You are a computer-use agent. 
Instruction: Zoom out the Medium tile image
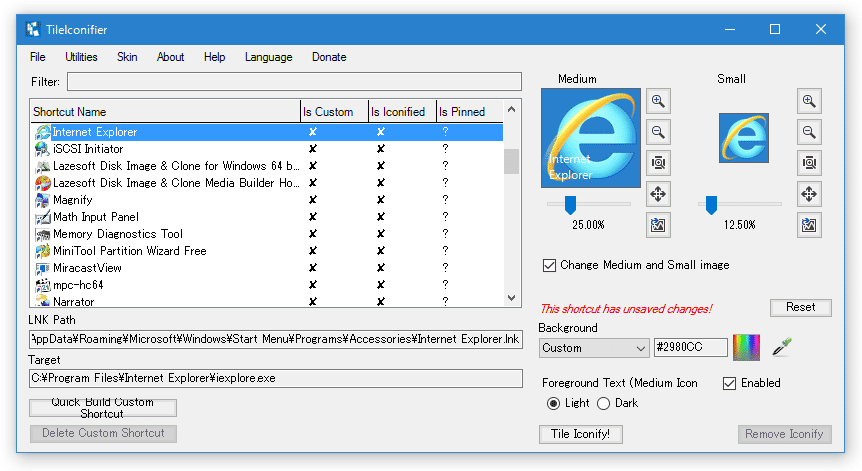(658, 132)
